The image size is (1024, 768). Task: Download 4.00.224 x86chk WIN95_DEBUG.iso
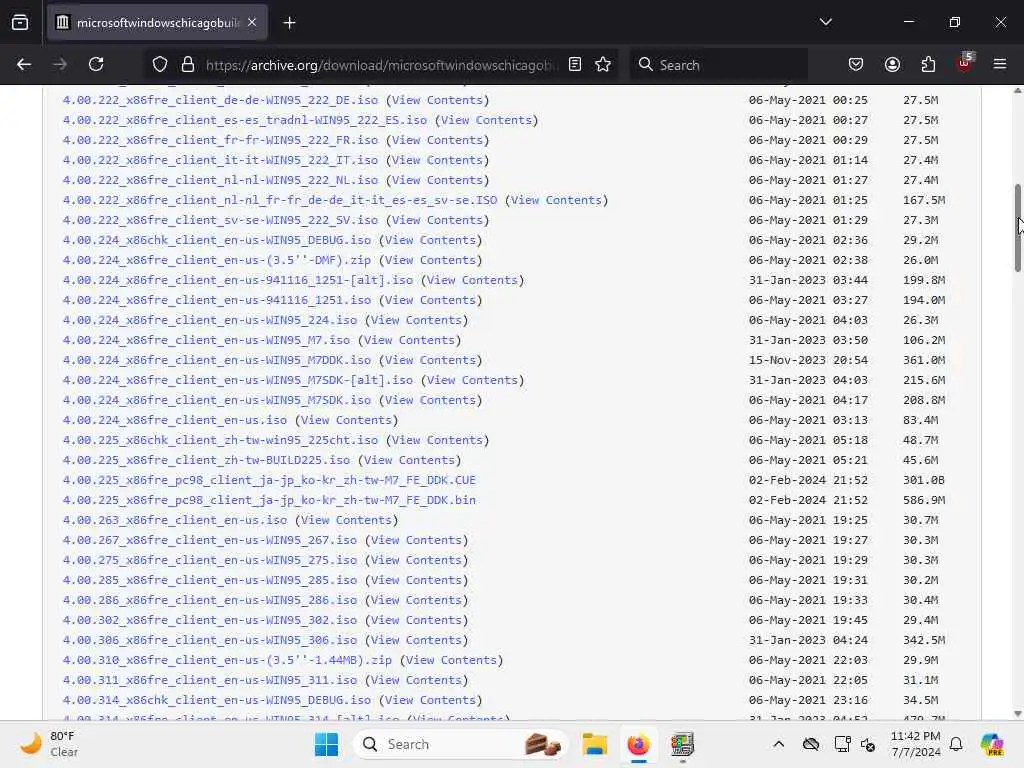pos(217,240)
